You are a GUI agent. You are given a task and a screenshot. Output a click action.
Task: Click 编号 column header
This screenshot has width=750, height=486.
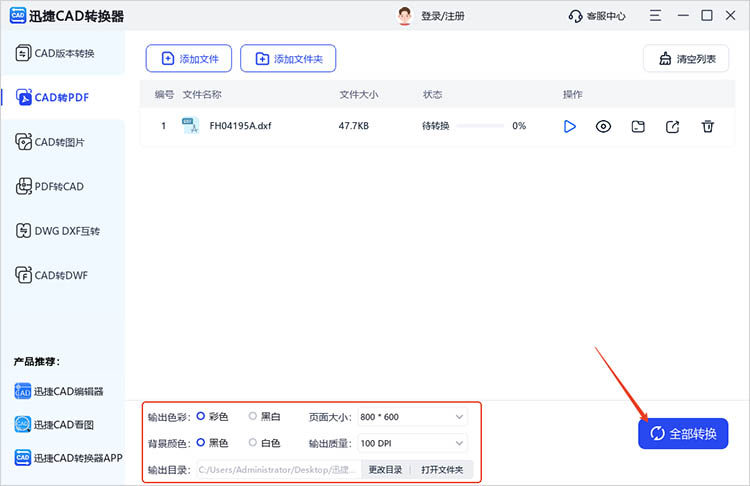[164, 94]
